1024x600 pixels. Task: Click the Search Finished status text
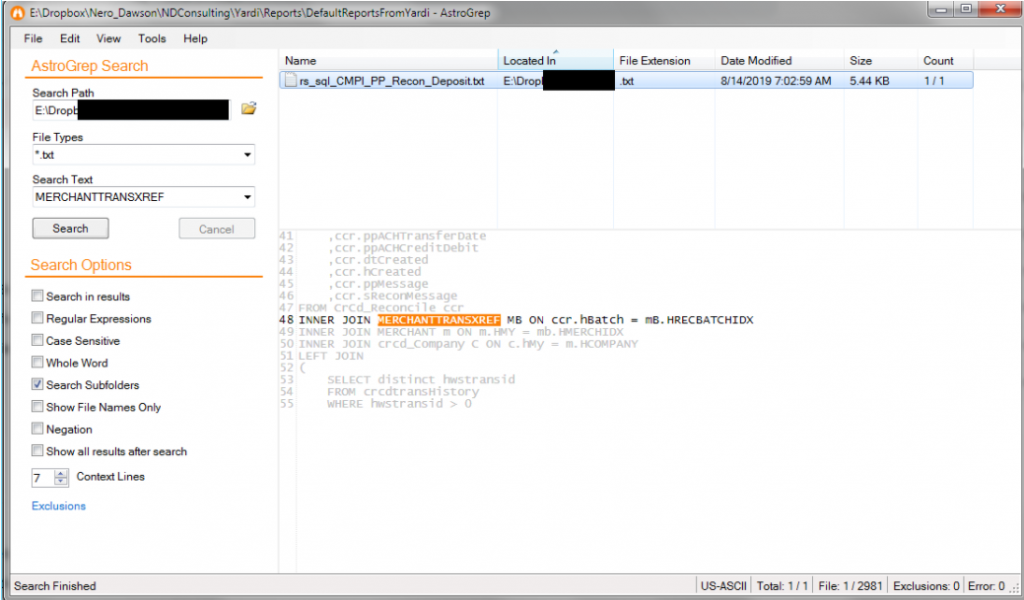[x=55, y=586]
